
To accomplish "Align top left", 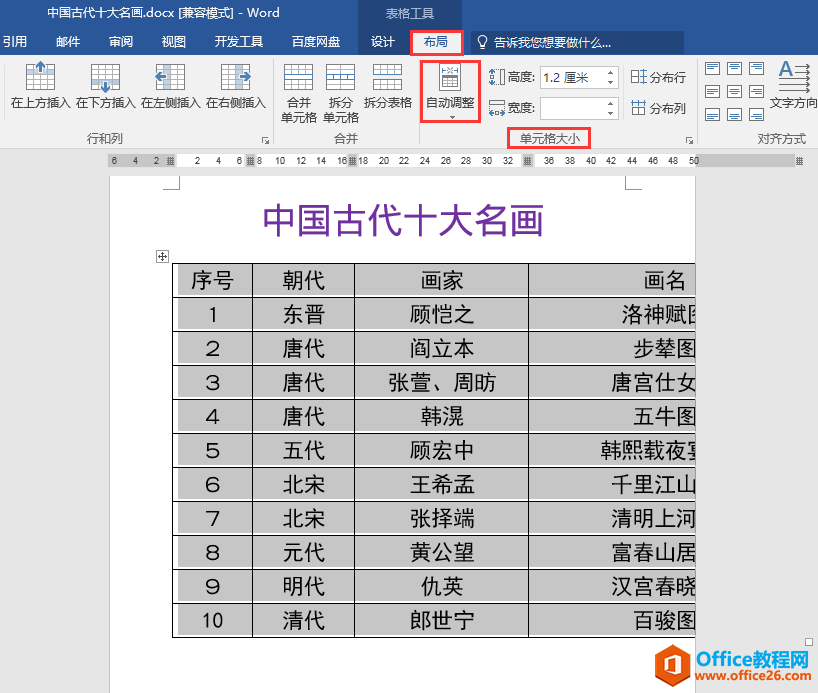I will pyautogui.click(x=712, y=68).
